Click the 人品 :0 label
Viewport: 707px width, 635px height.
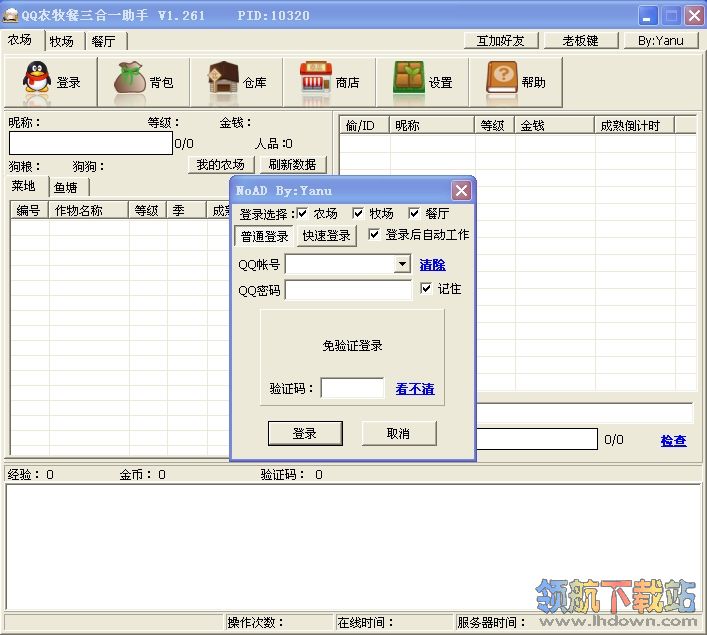pyautogui.click(x=273, y=143)
